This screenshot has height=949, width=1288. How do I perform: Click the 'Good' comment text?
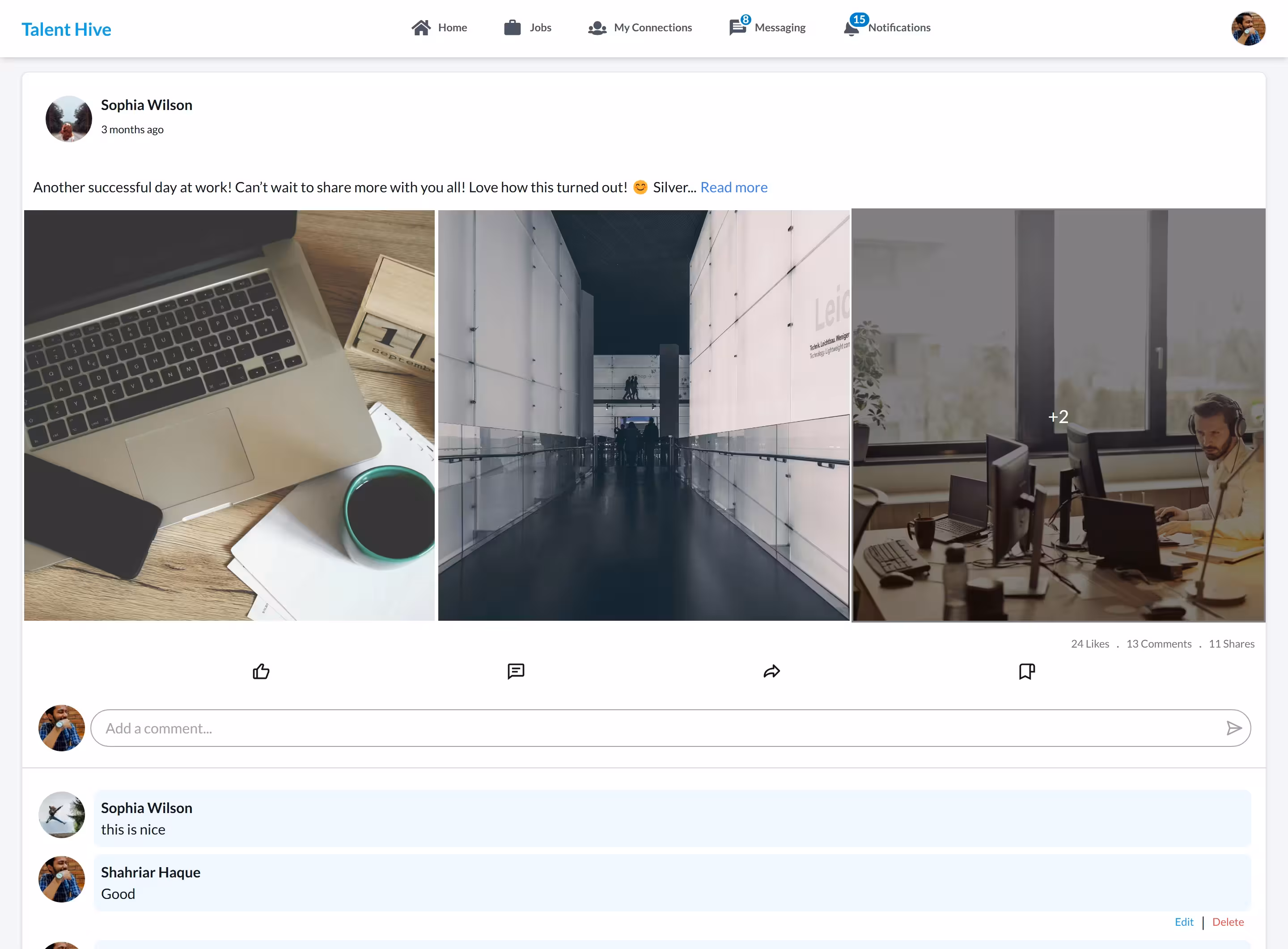119,894
